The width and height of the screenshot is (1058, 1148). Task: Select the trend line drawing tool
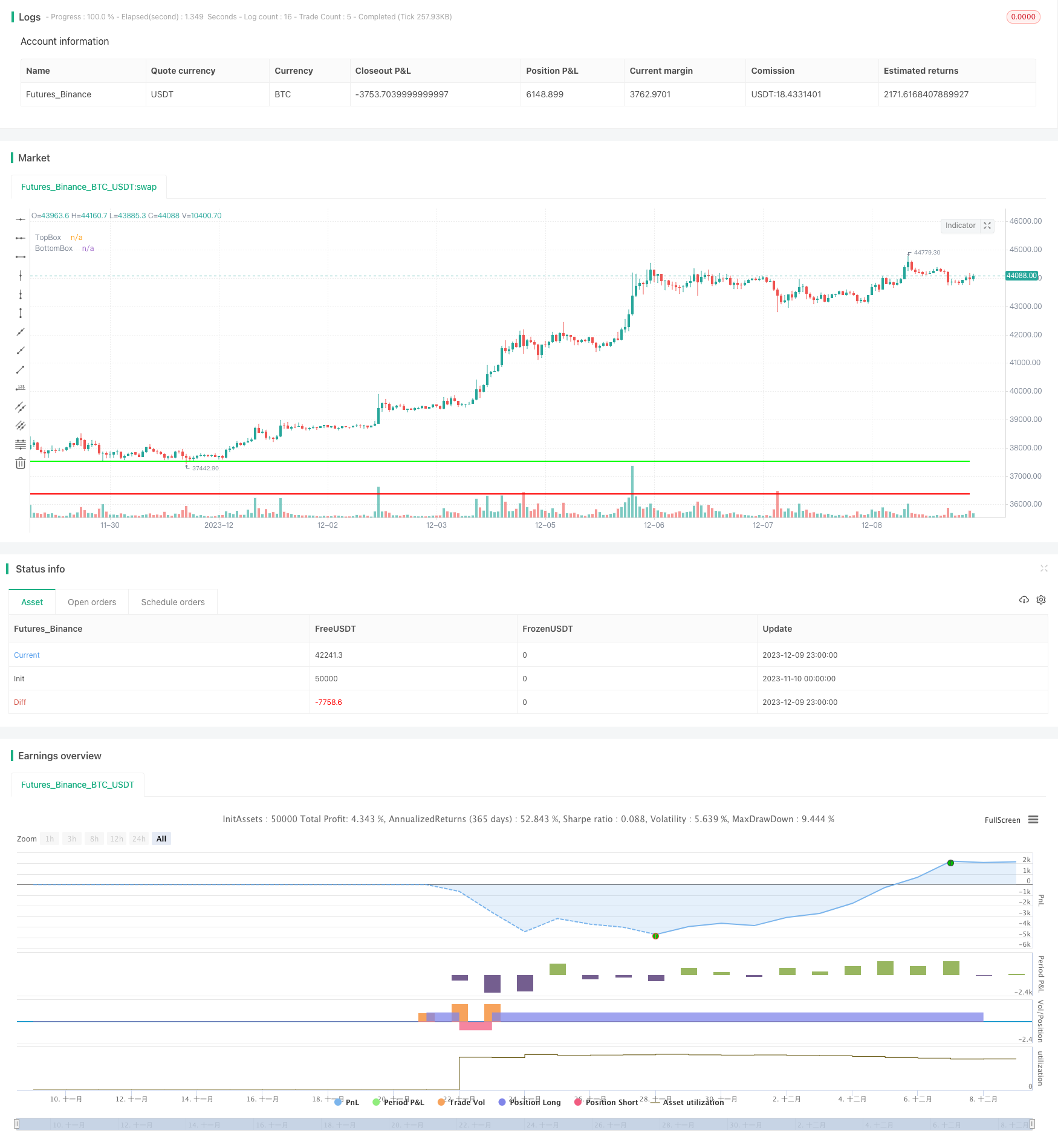(21, 369)
